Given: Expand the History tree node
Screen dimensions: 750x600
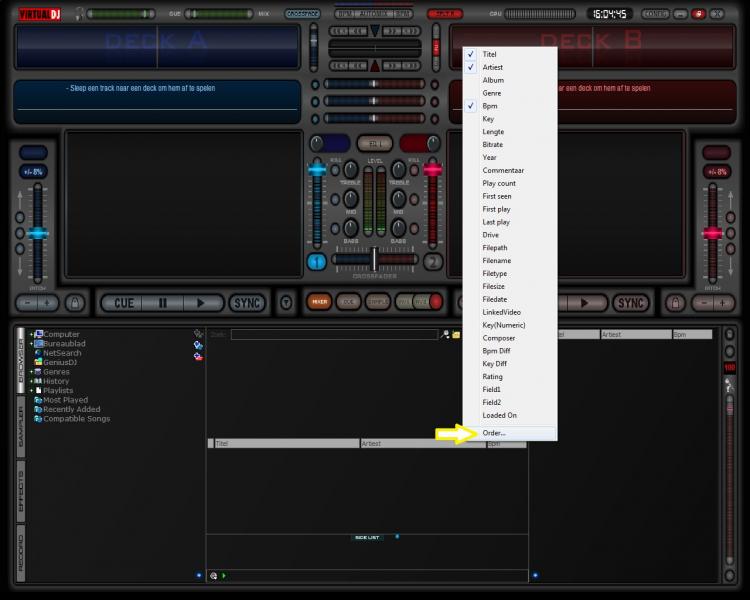Looking at the screenshot, I should click(x=31, y=381).
